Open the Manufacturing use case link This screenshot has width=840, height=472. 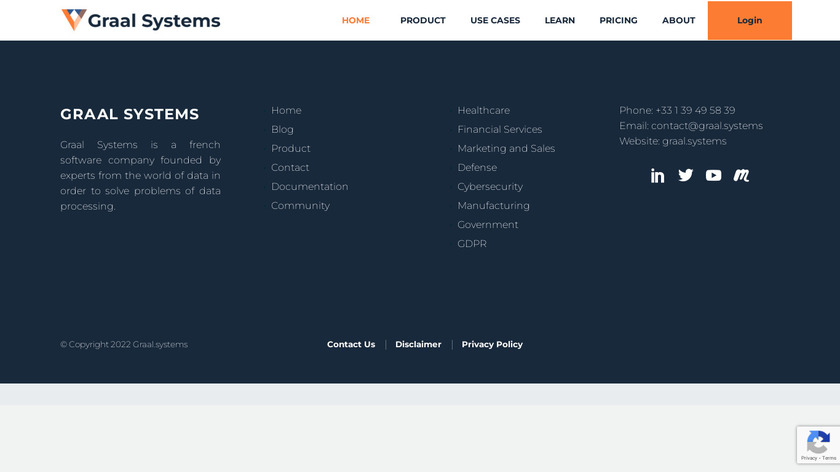point(493,206)
